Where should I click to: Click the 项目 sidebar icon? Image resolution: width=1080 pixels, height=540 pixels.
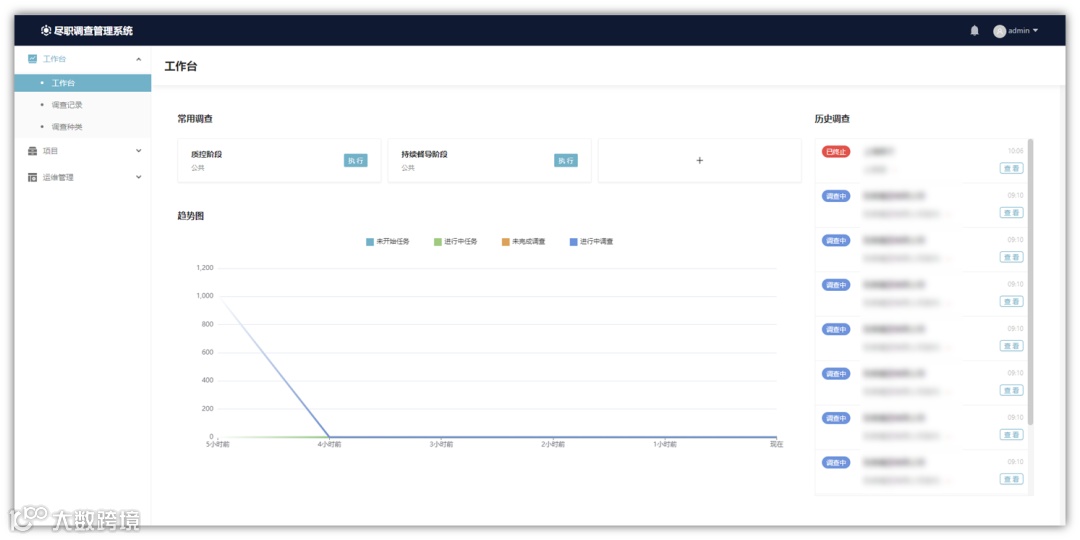(32, 151)
